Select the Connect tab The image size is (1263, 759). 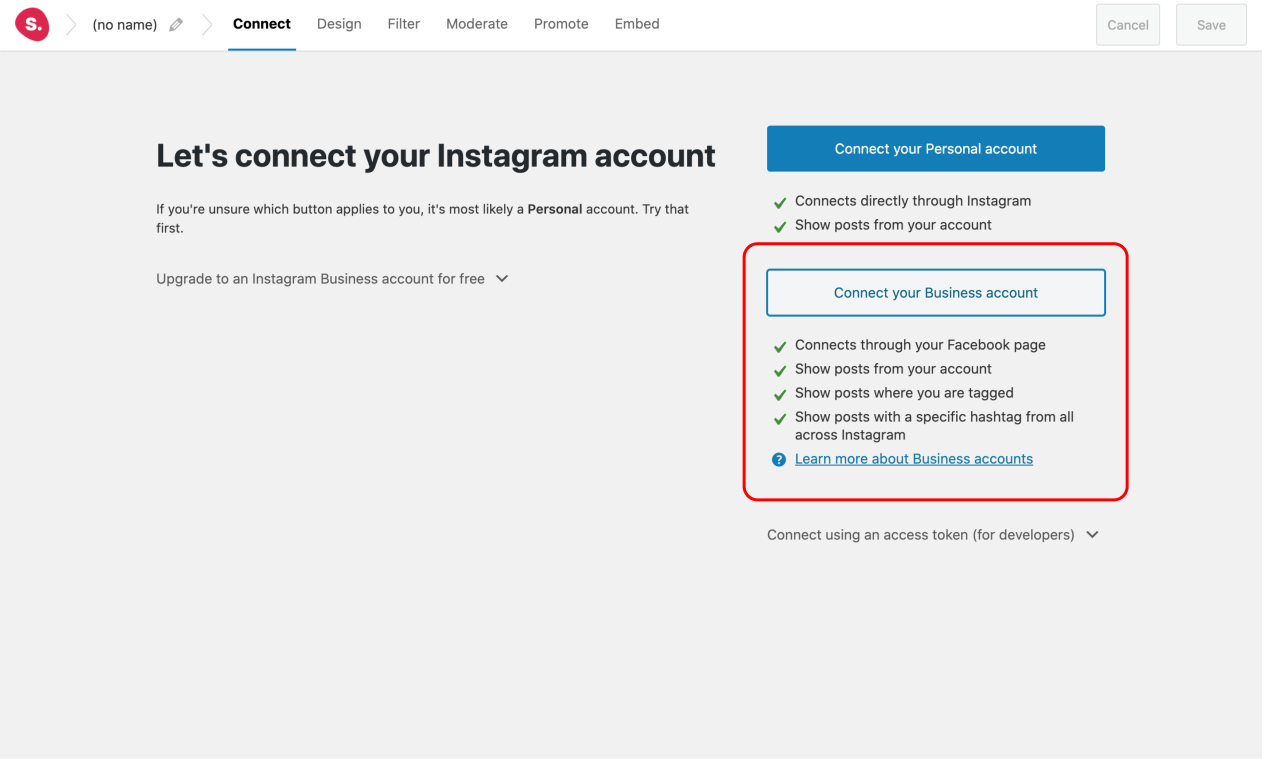(262, 24)
